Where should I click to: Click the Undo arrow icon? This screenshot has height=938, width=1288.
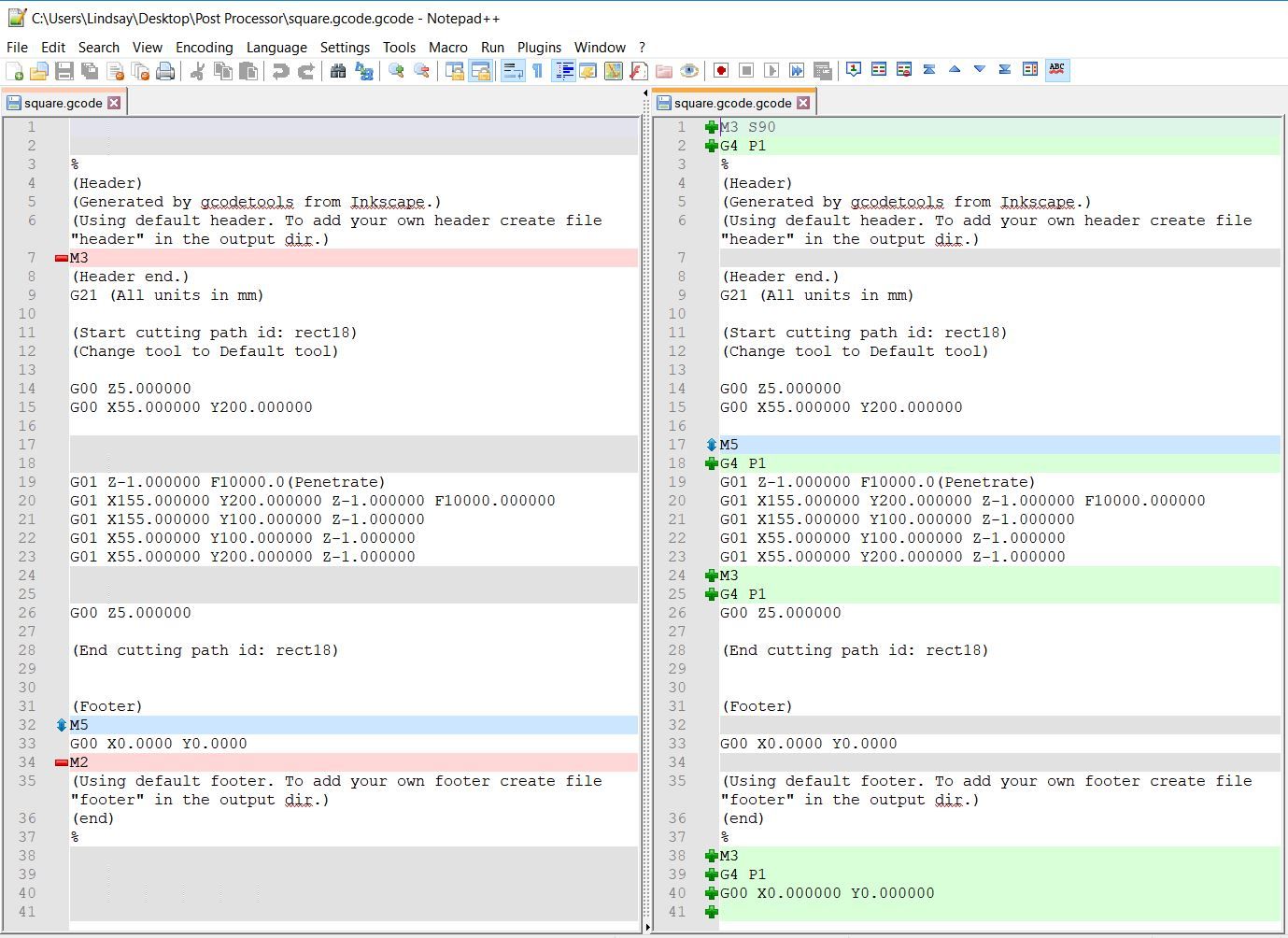[280, 71]
